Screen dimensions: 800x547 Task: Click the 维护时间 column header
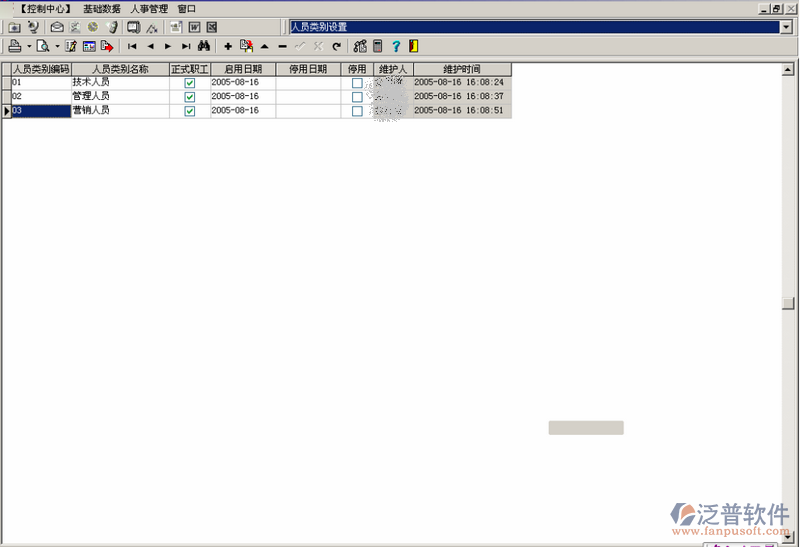[462, 69]
